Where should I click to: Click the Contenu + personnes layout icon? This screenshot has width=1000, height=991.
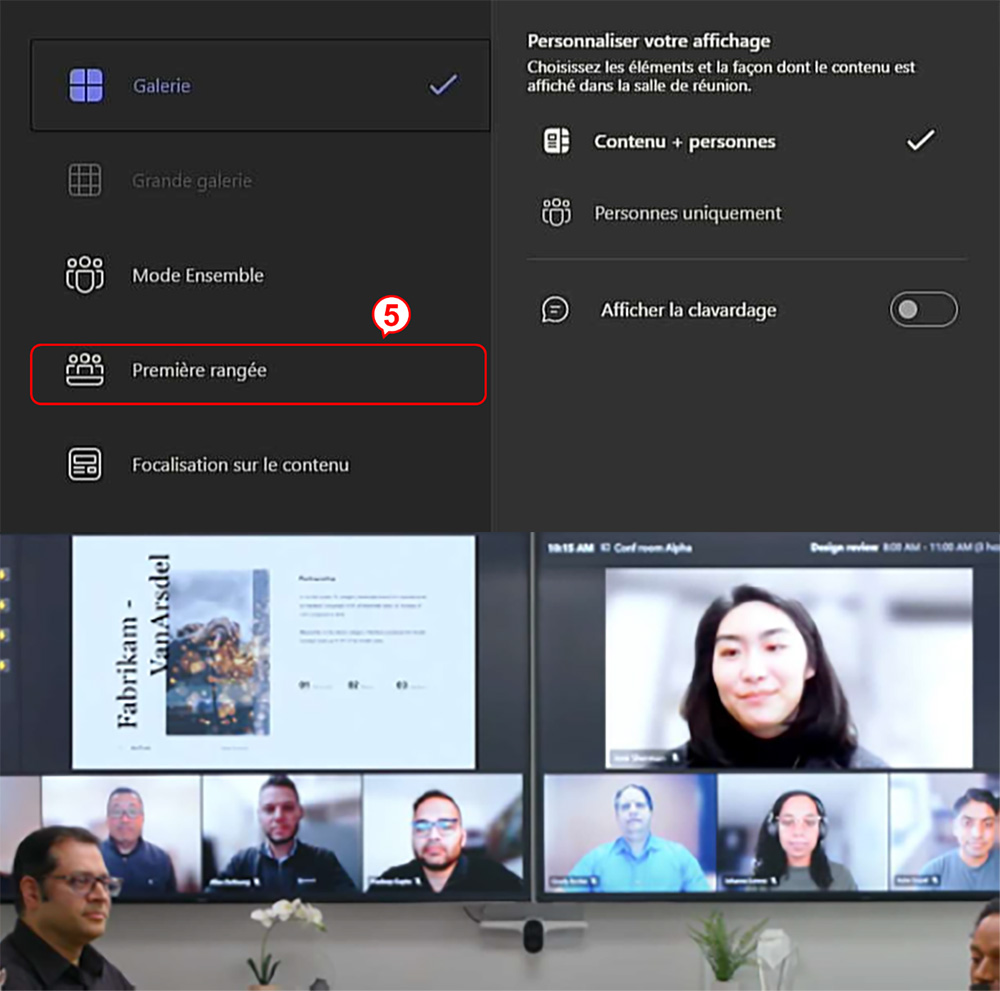[x=556, y=141]
